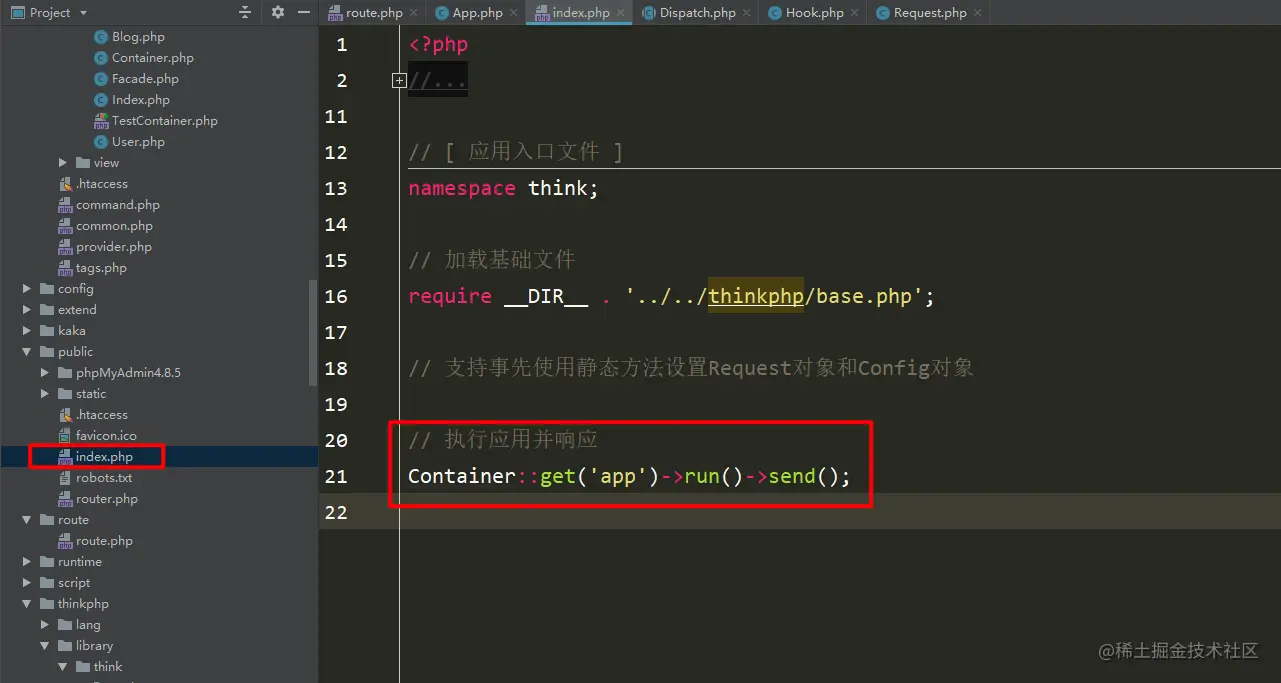Collapse the think folder
This screenshot has width=1281, height=683.
click(x=63, y=667)
